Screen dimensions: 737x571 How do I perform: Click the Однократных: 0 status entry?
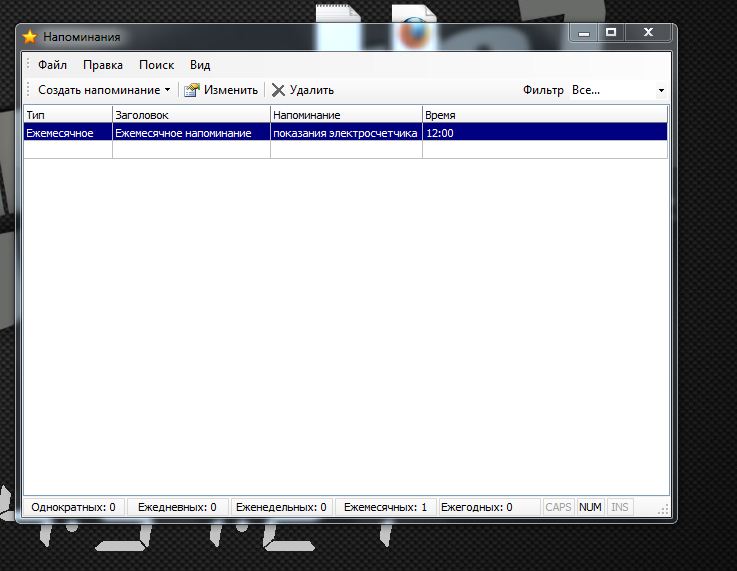click(73, 507)
